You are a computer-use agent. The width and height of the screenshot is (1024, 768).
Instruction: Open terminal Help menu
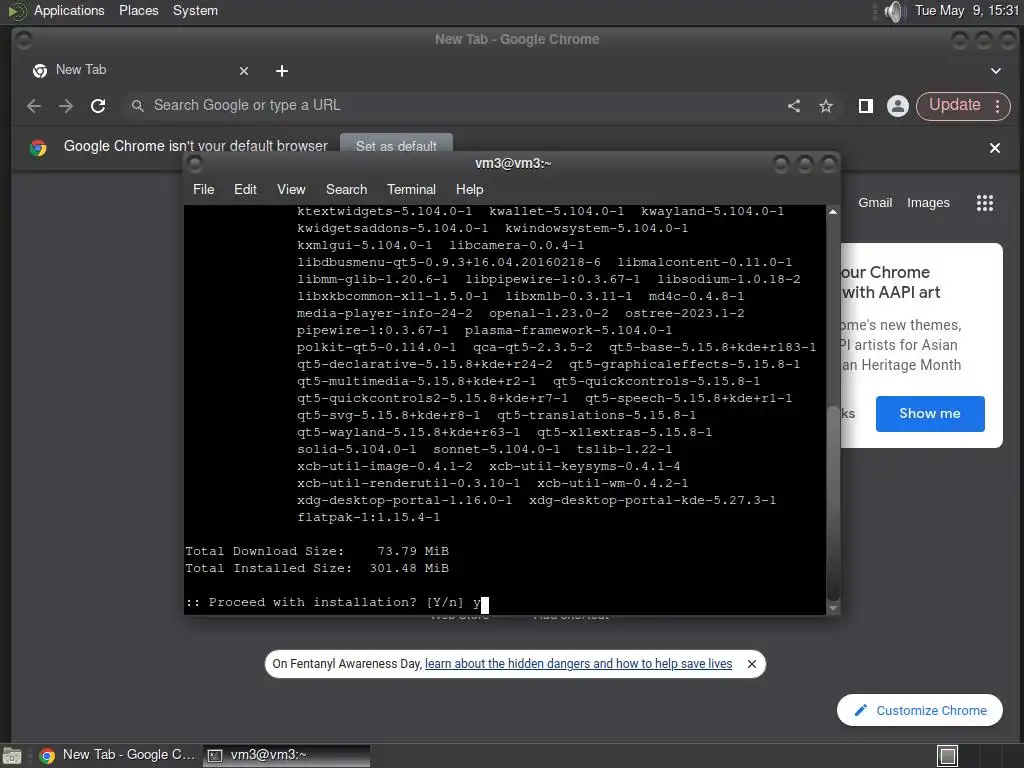tap(470, 189)
